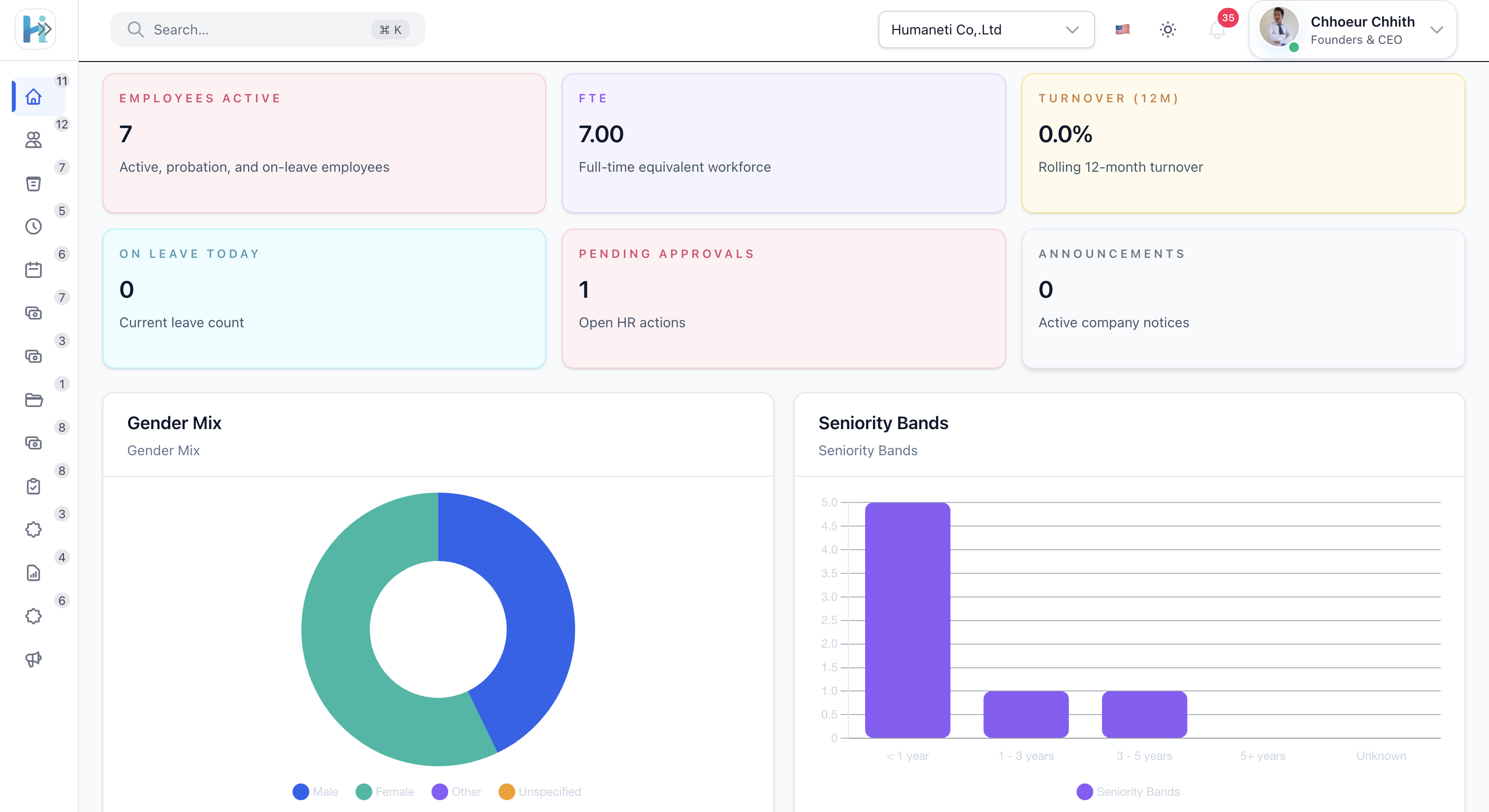Open the Announcements card
The width and height of the screenshot is (1489, 812).
tap(1243, 299)
